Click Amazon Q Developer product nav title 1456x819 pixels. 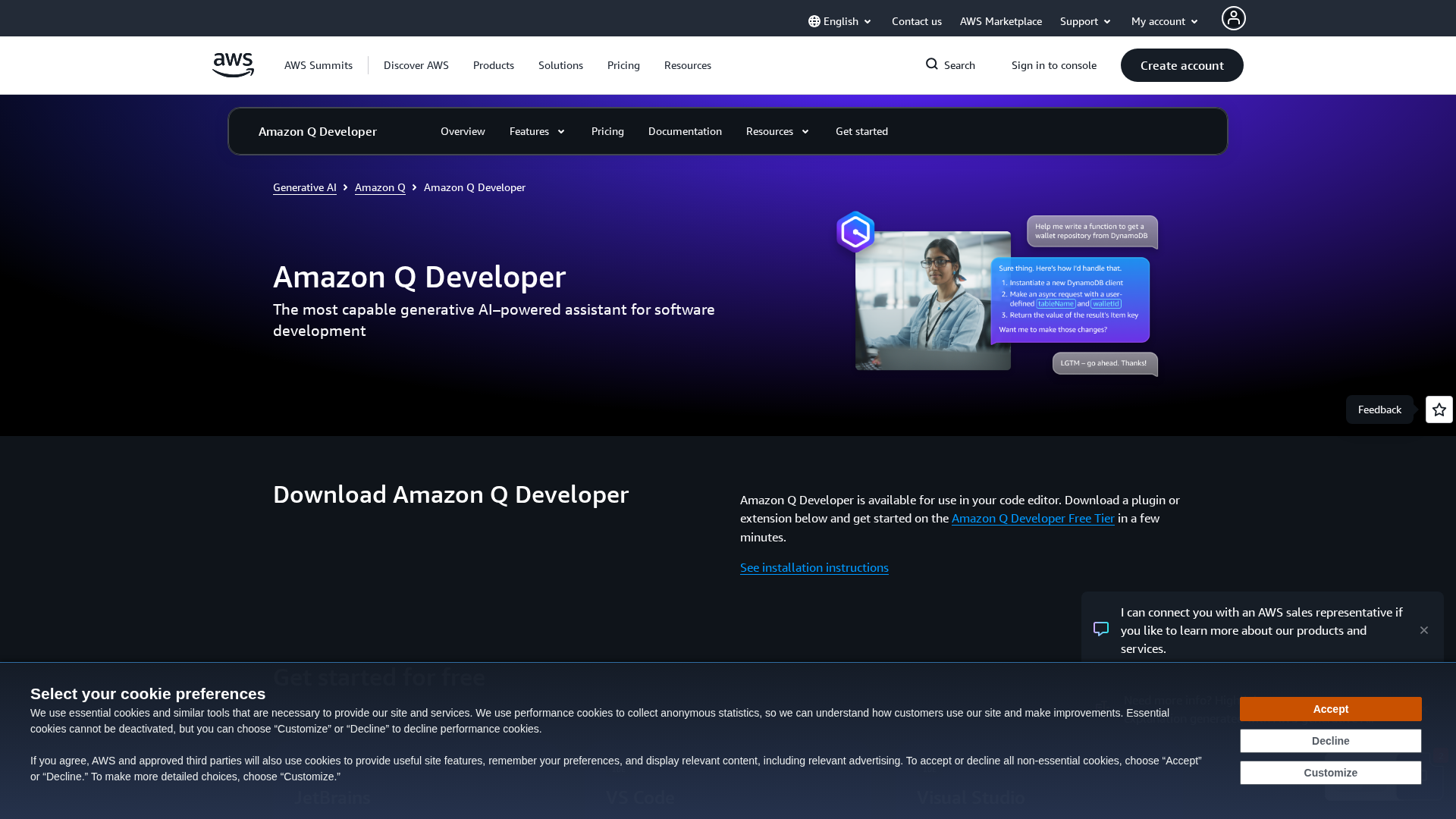point(318,131)
